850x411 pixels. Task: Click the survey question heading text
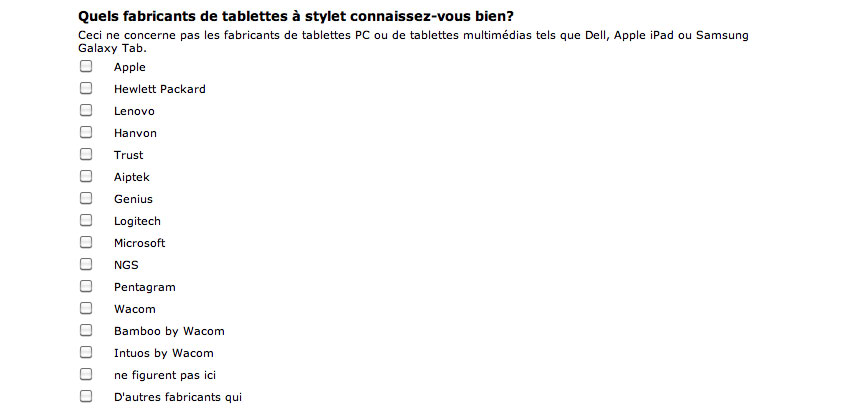point(296,16)
